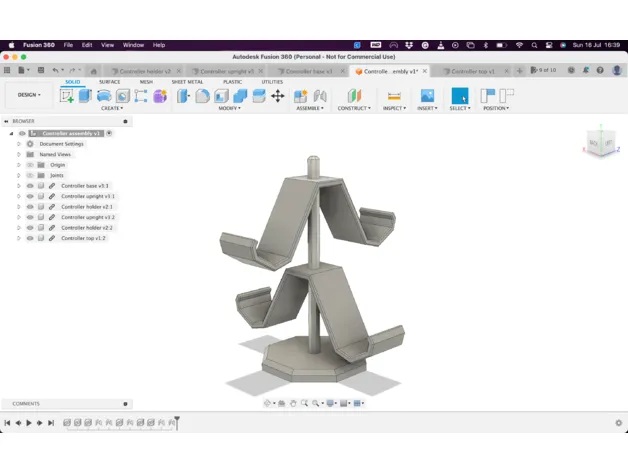Jump to timeline beginning
Image resolution: width=628 pixels, height=472 pixels.
coord(7,423)
